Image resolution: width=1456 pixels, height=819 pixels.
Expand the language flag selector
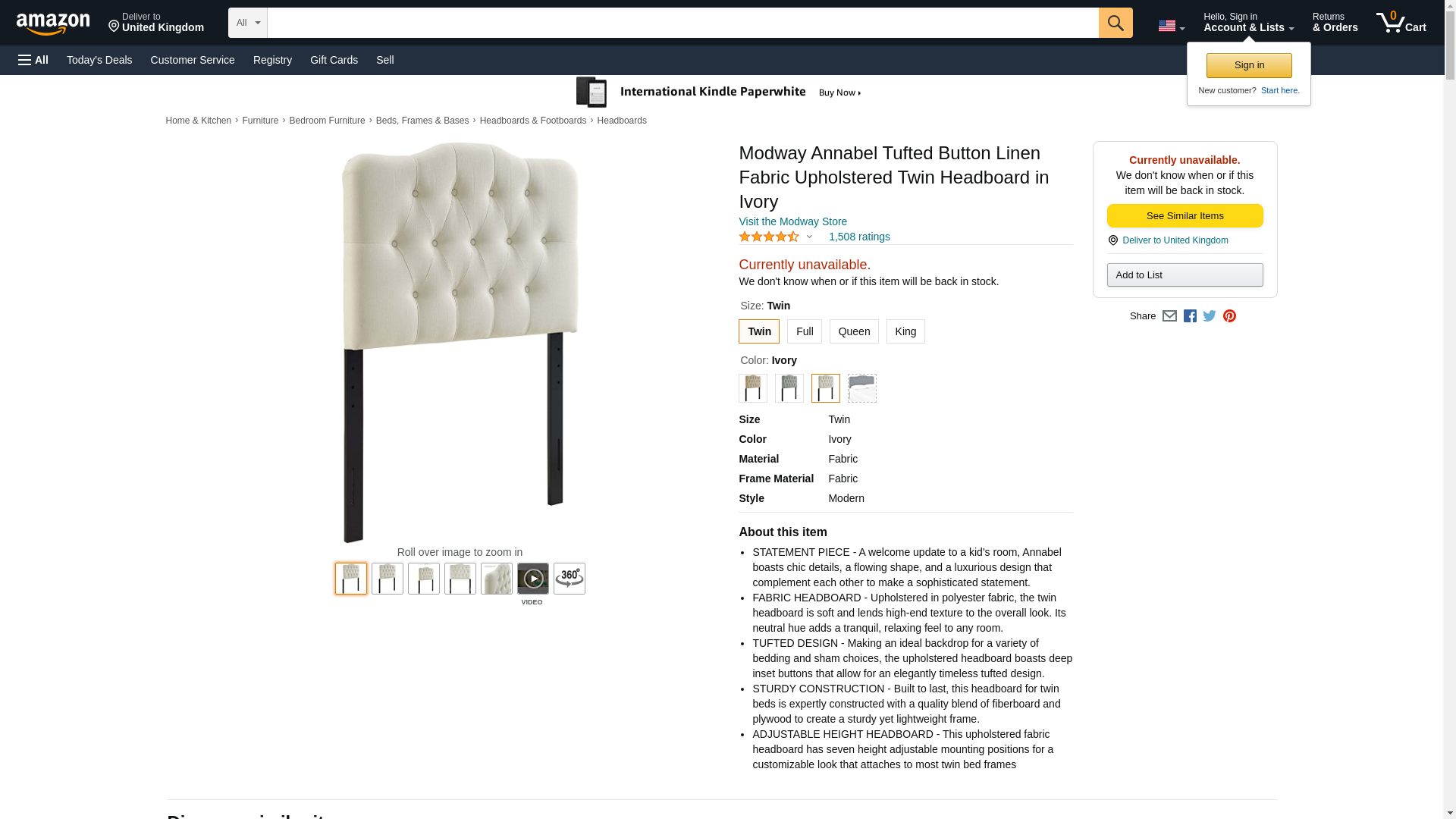click(1171, 26)
